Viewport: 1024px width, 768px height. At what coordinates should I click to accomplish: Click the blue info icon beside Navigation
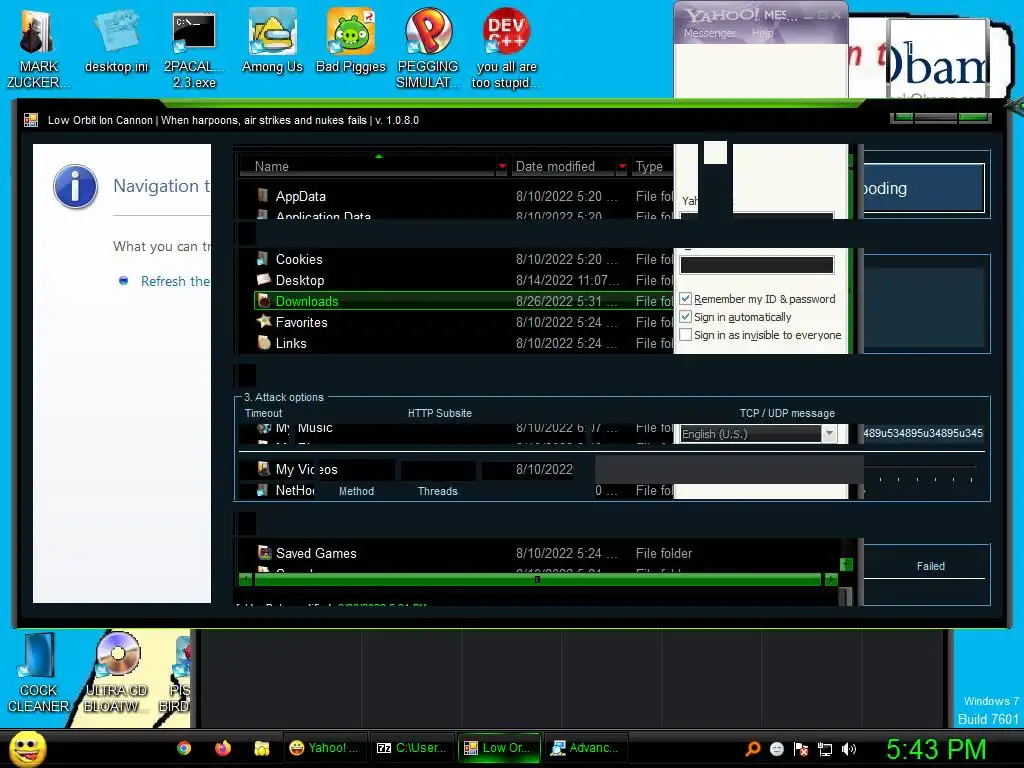tap(75, 186)
